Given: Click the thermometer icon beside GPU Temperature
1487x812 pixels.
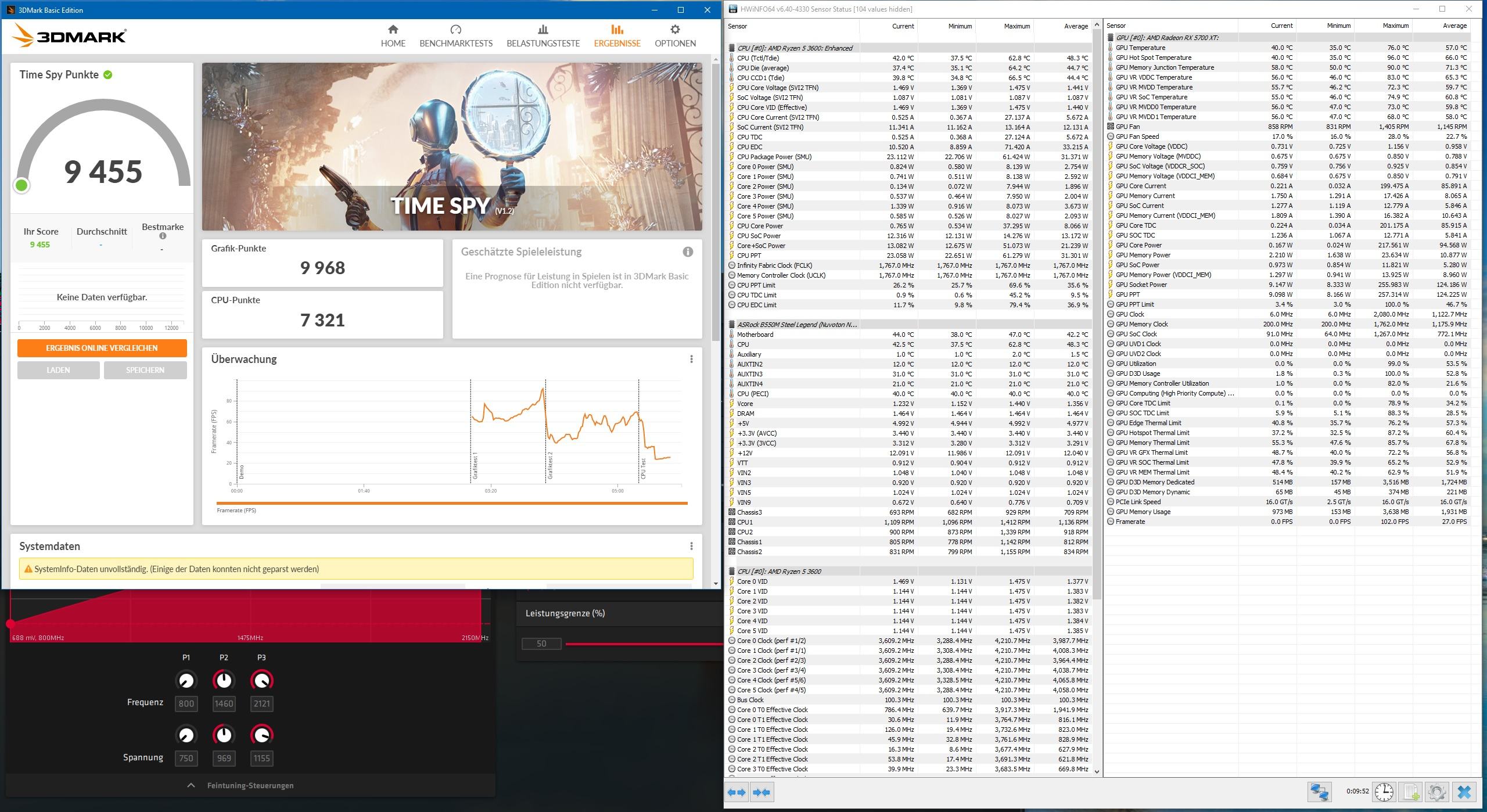Looking at the screenshot, I should (1111, 48).
